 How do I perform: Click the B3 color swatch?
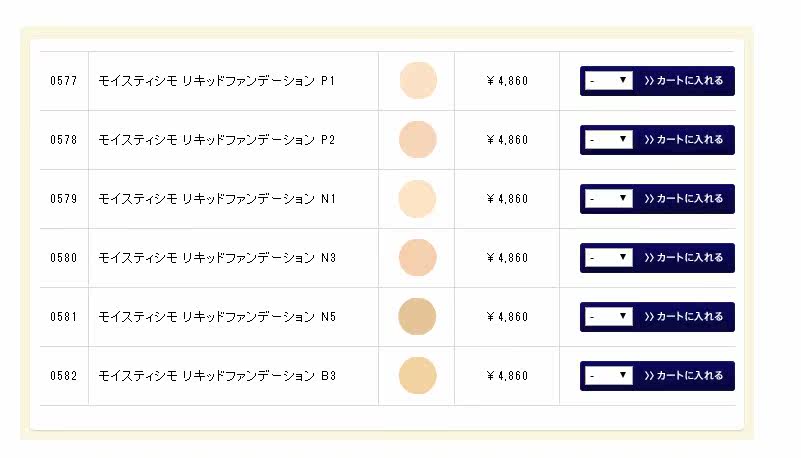click(x=417, y=375)
